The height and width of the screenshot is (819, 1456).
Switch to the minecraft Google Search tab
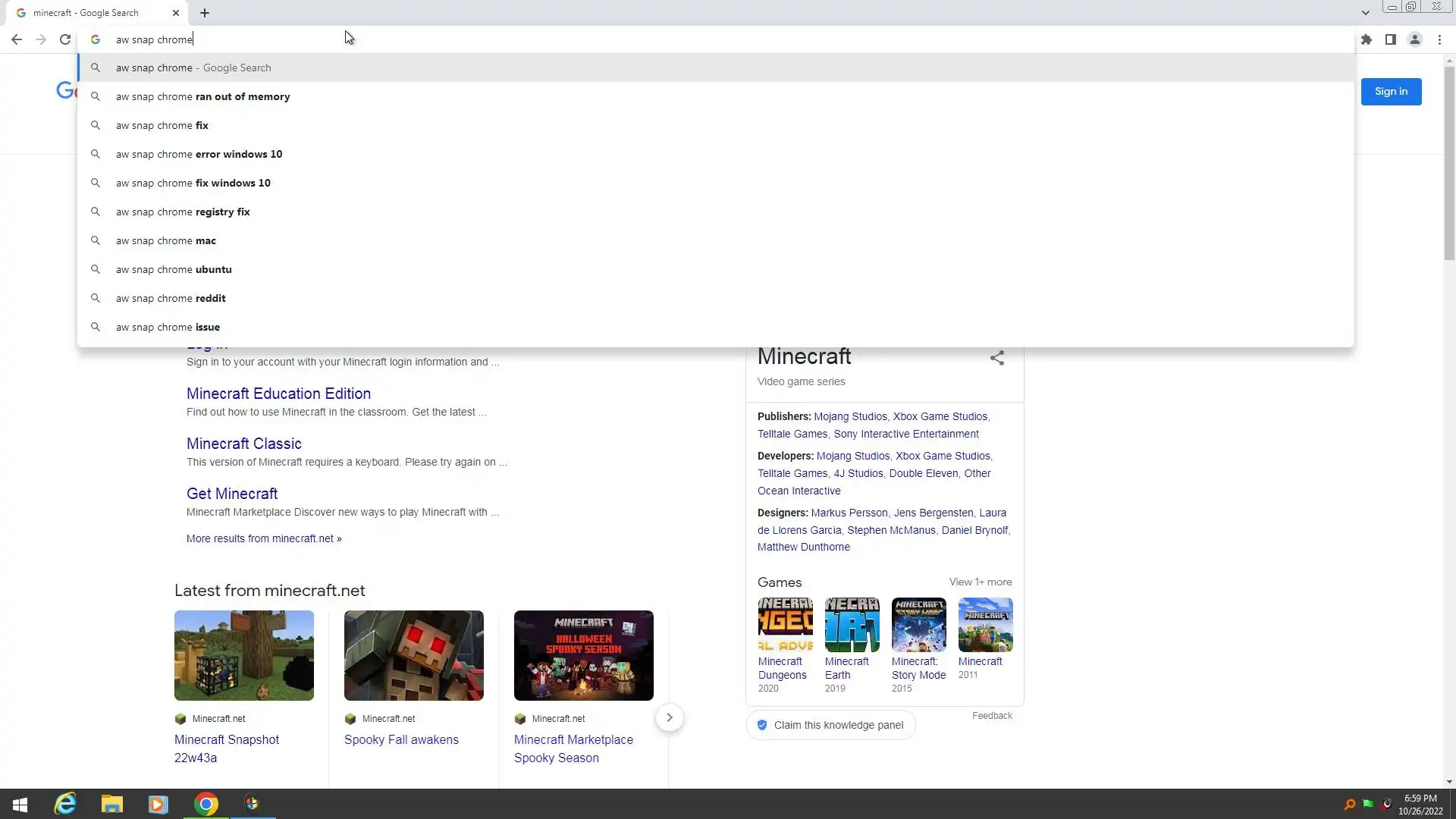pyautogui.click(x=87, y=13)
